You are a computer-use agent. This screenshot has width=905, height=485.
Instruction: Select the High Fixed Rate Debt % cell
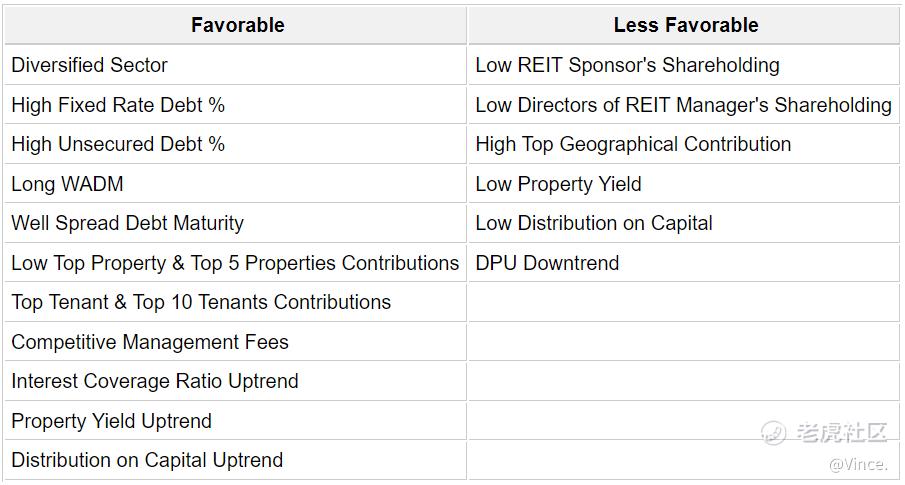pyautogui.click(x=235, y=105)
